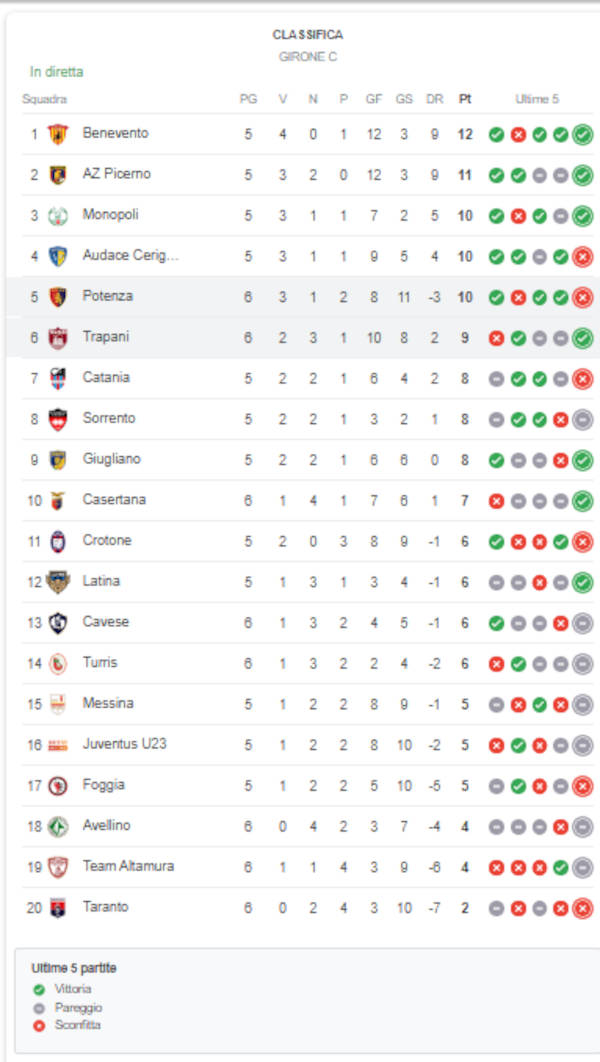Click the Juventus U23 team logo
Viewport: 600px width, 1062px height.
pos(58,745)
